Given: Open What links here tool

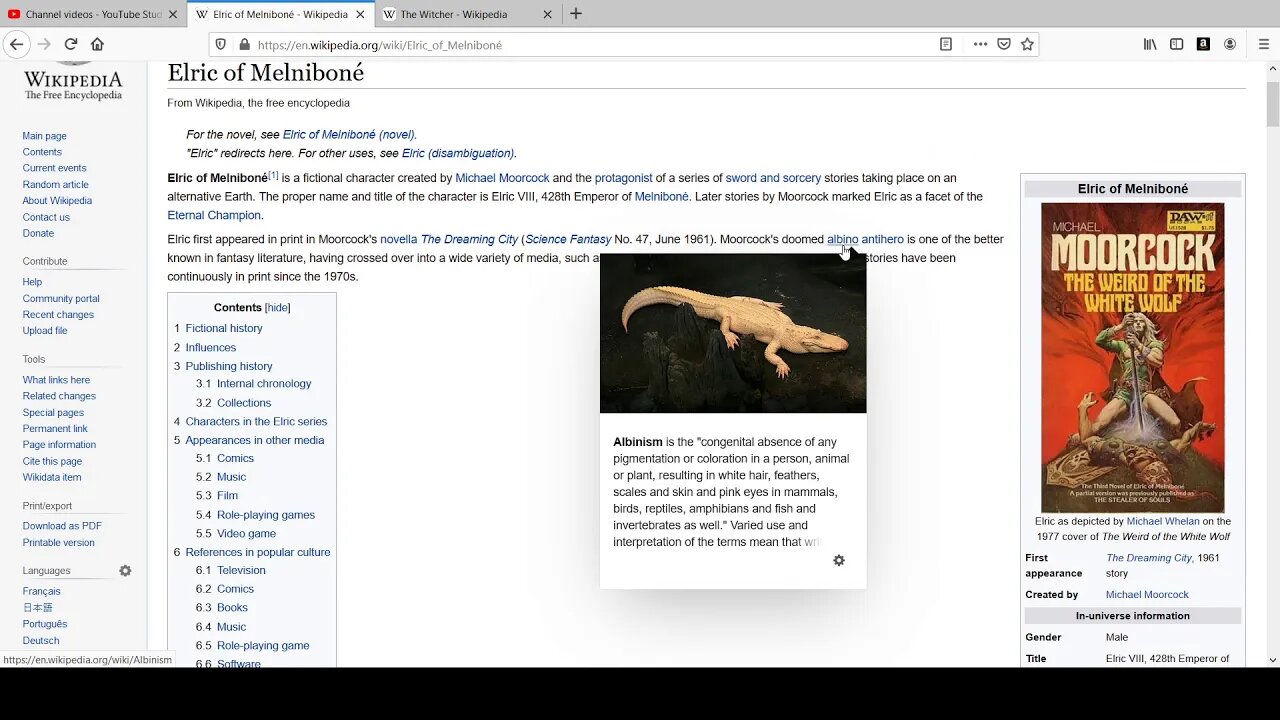Looking at the screenshot, I should [57, 380].
